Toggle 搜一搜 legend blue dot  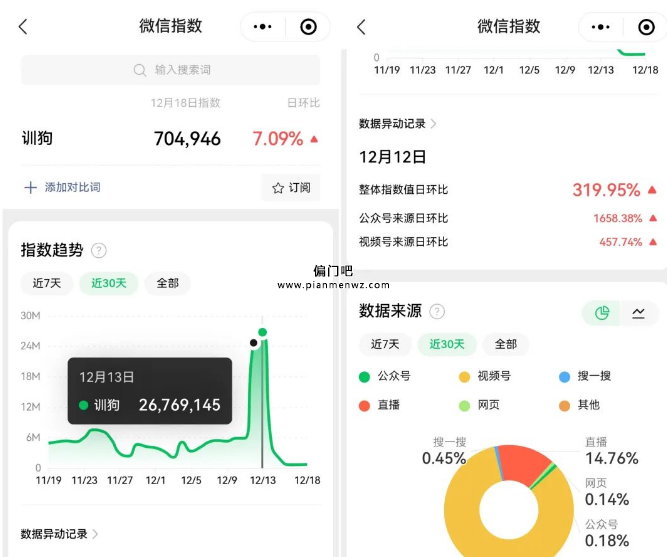(564, 377)
